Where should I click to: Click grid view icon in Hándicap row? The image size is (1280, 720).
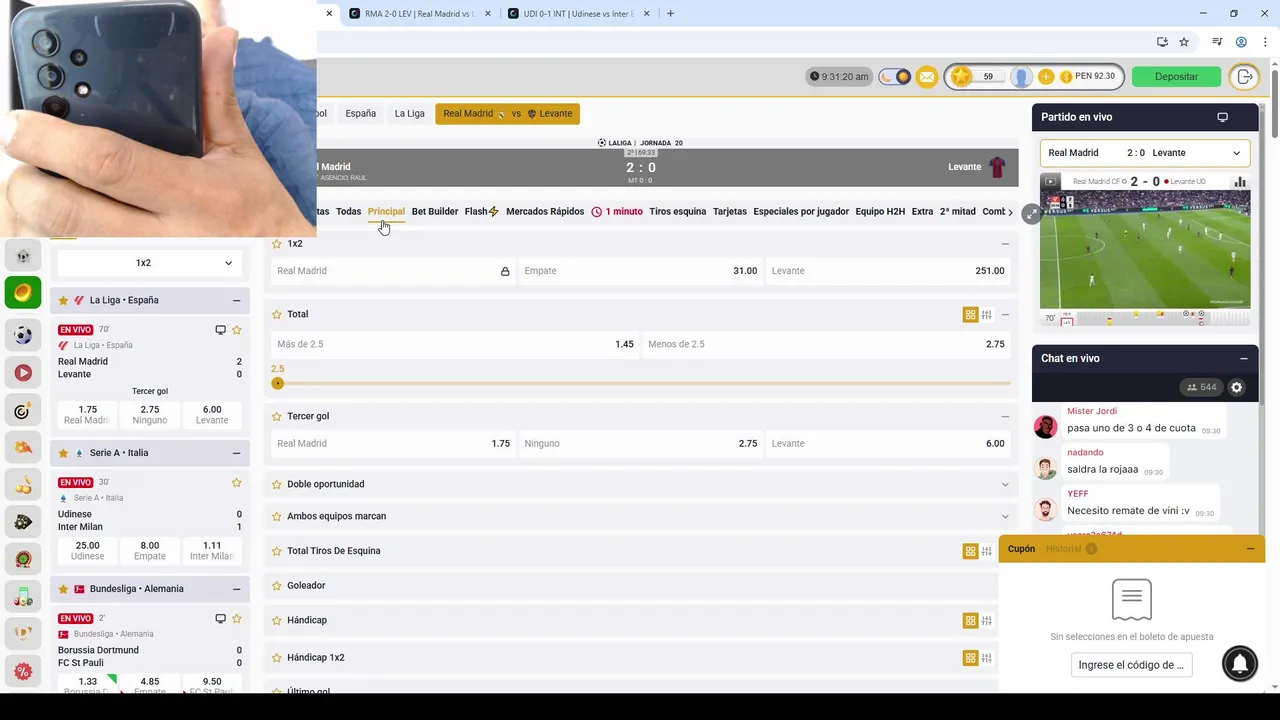(970, 621)
